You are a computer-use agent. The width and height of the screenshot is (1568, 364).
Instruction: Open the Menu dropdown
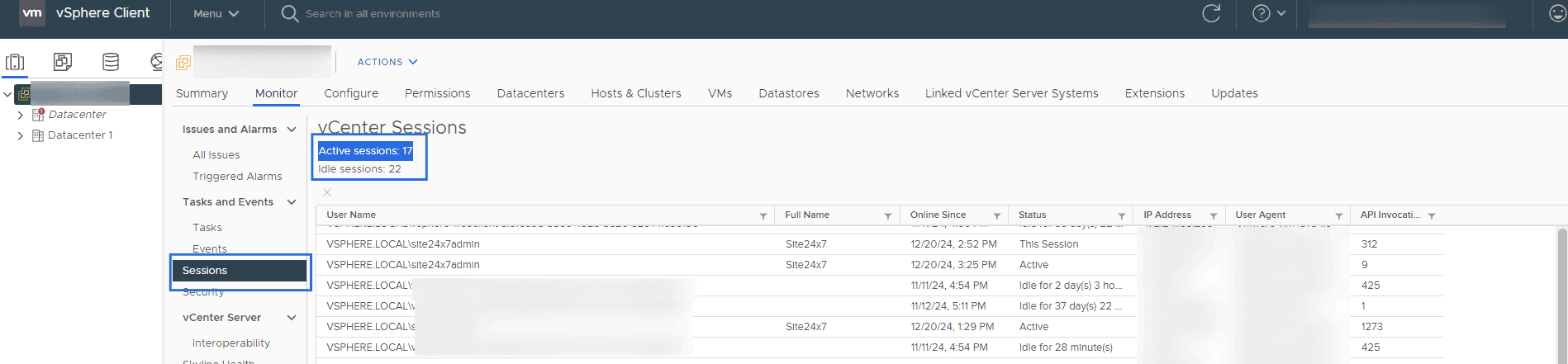pyautogui.click(x=216, y=13)
